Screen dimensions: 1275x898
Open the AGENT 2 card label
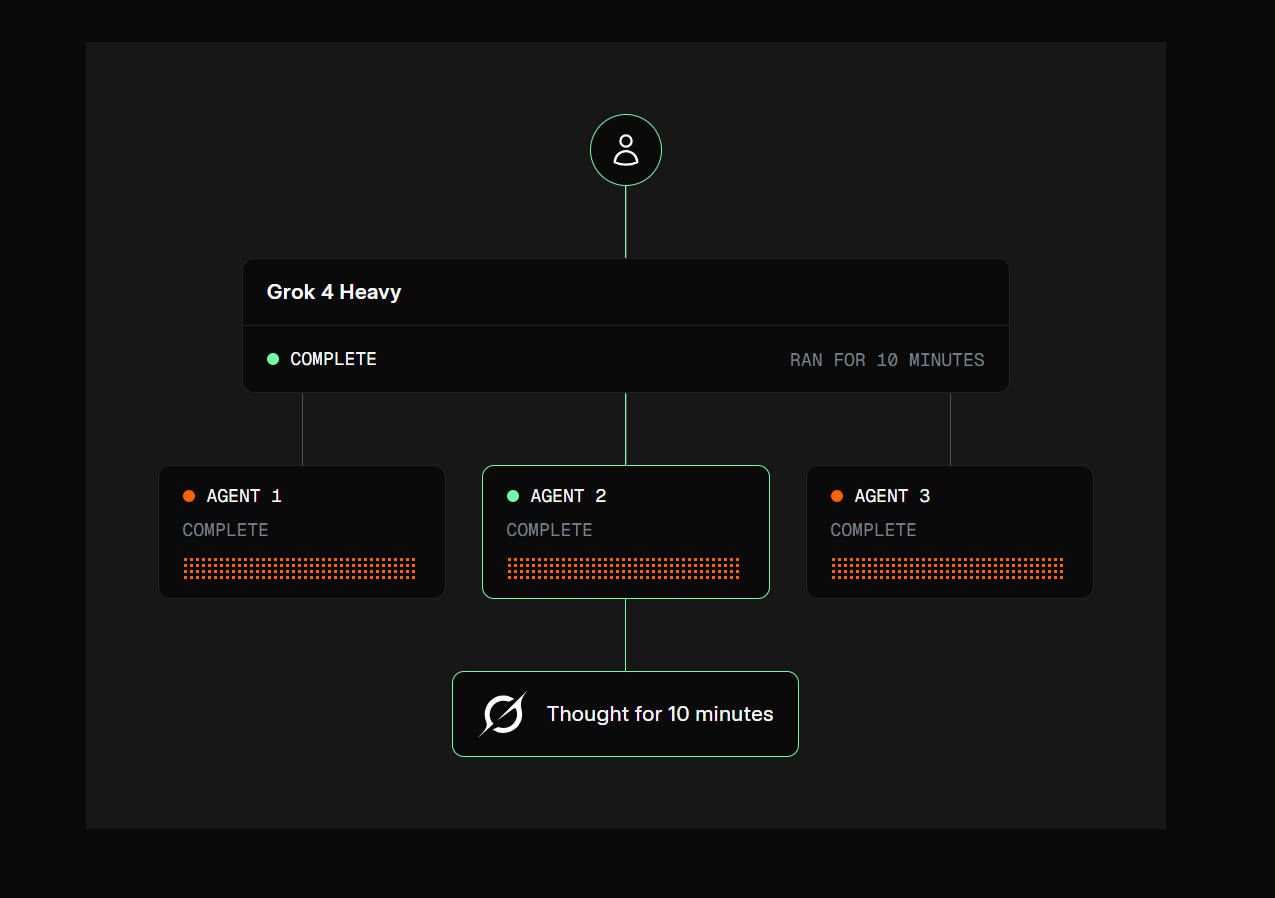(568, 496)
